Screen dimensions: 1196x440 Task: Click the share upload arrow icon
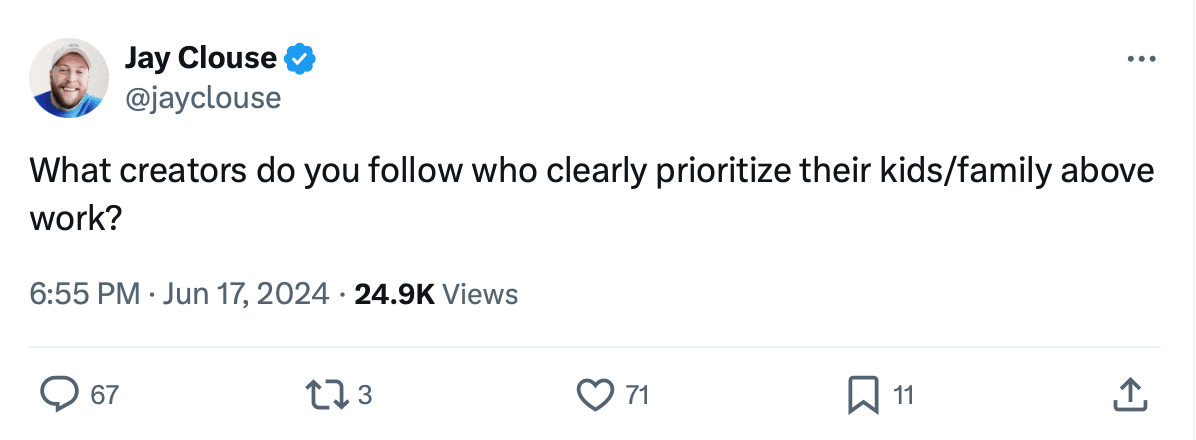click(x=1128, y=395)
